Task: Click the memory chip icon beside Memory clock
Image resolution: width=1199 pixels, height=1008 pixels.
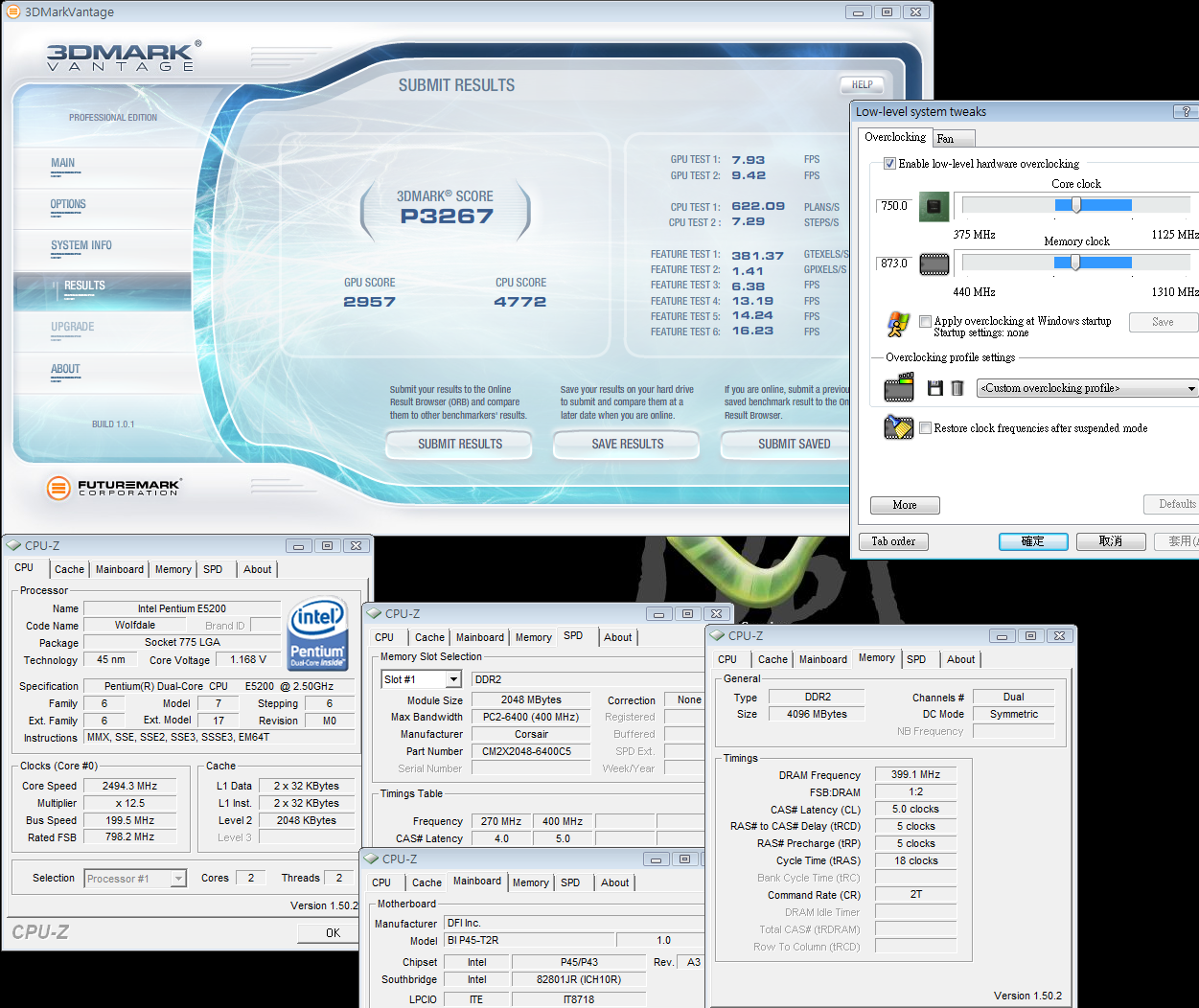Action: (934, 263)
